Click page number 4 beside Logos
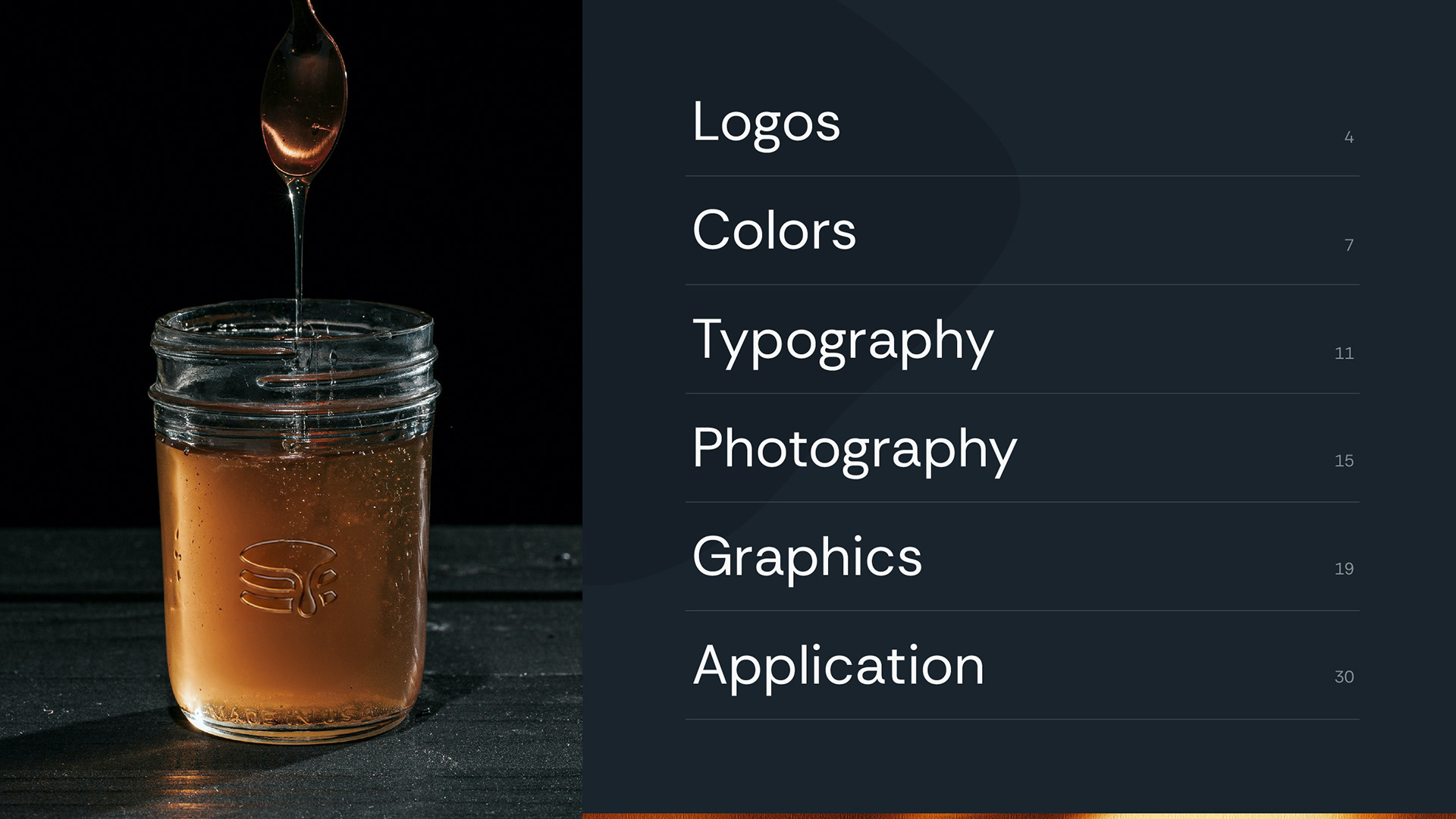Viewport: 1456px width, 819px height. click(1349, 137)
